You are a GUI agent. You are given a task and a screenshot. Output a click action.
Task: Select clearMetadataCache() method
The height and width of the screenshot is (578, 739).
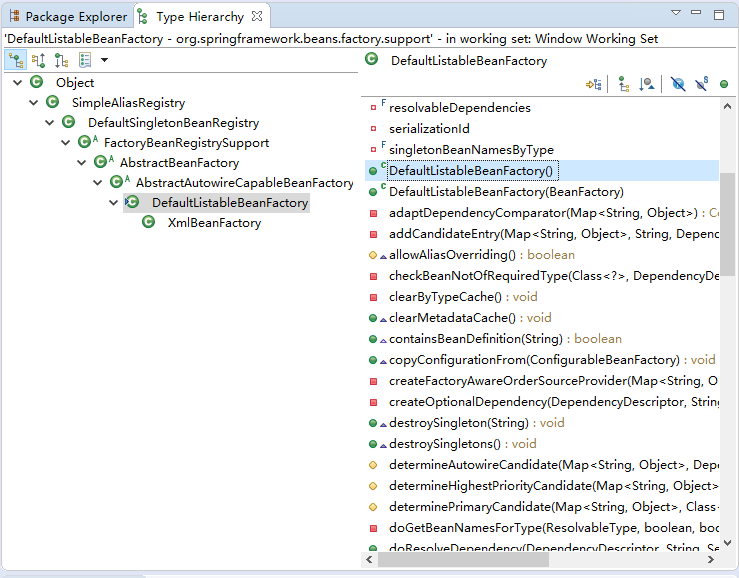[x=470, y=318]
